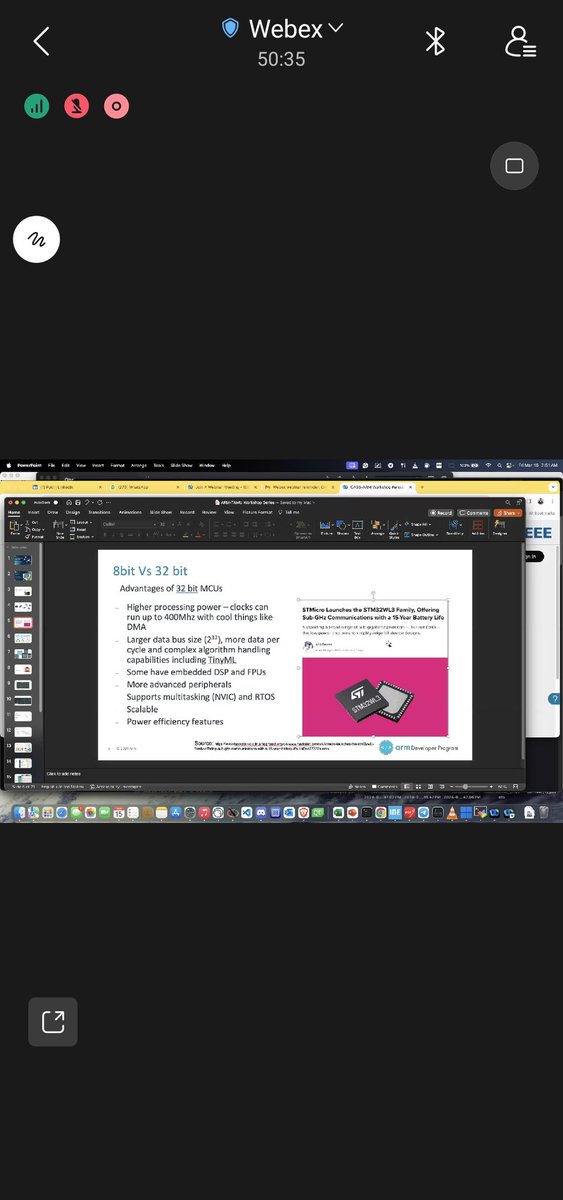Switch to the CASS-ARM Workshop browser tab

coord(377,486)
